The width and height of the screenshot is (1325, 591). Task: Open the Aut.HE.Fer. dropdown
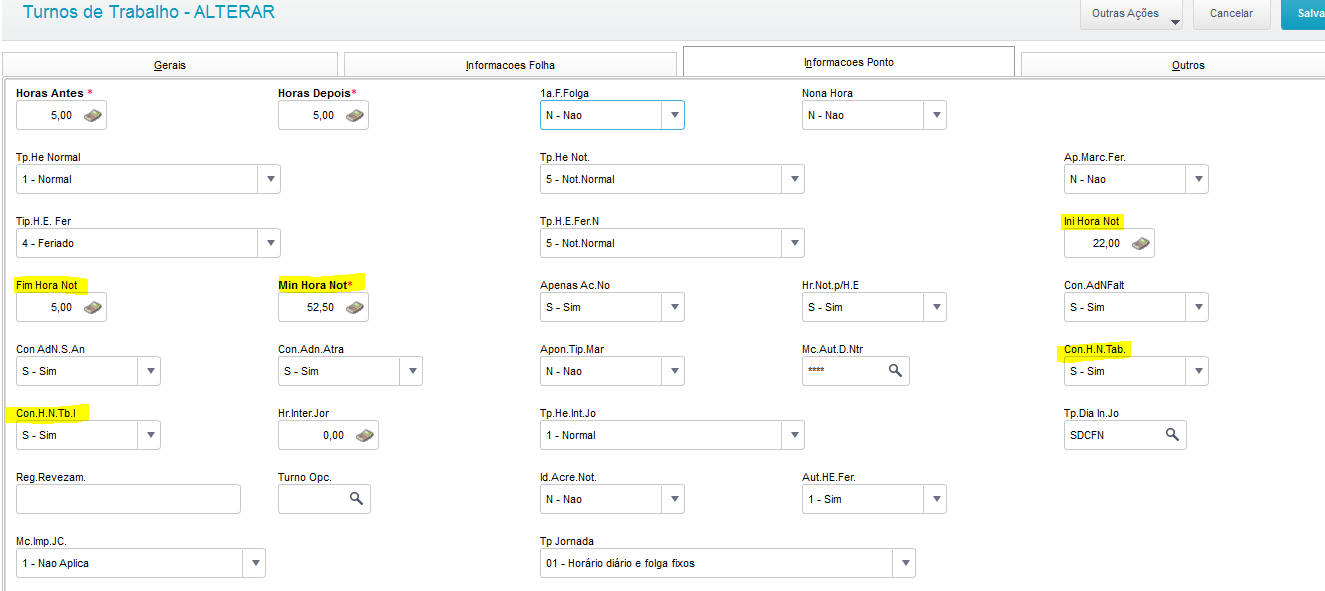pos(874,499)
